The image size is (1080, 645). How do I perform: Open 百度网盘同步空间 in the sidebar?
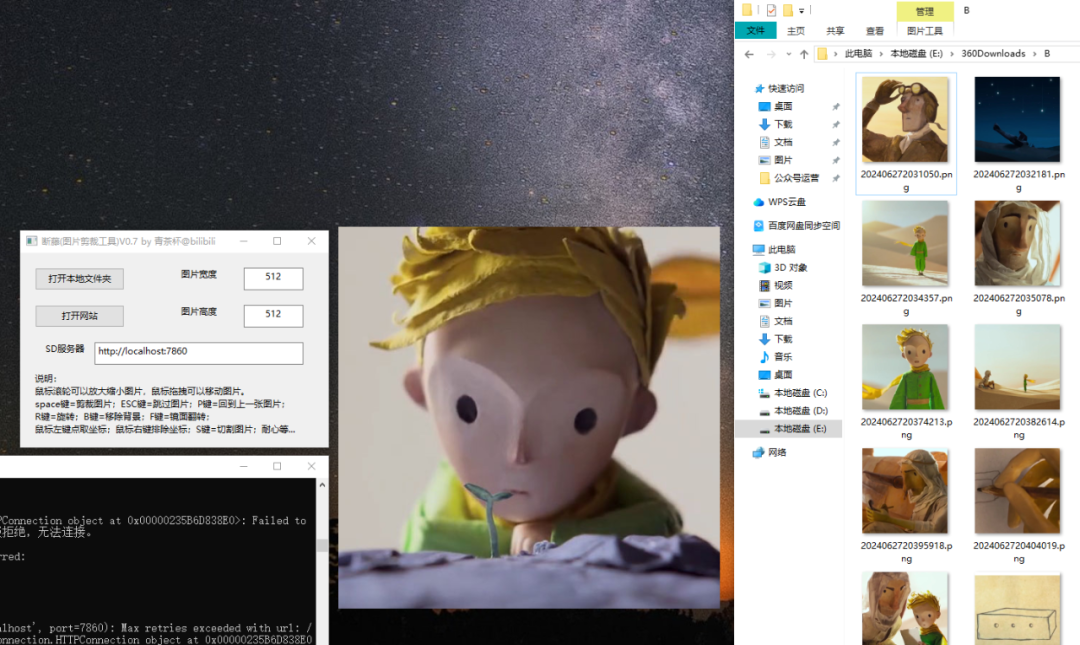tap(803, 226)
